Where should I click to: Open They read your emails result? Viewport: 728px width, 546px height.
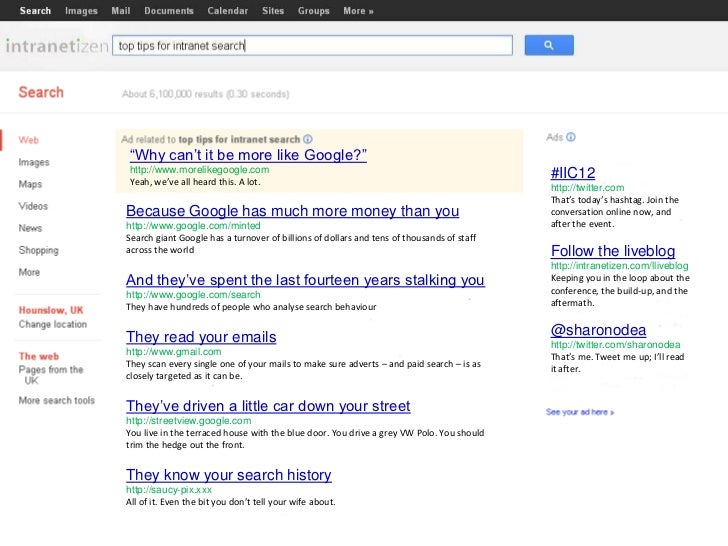tap(201, 337)
